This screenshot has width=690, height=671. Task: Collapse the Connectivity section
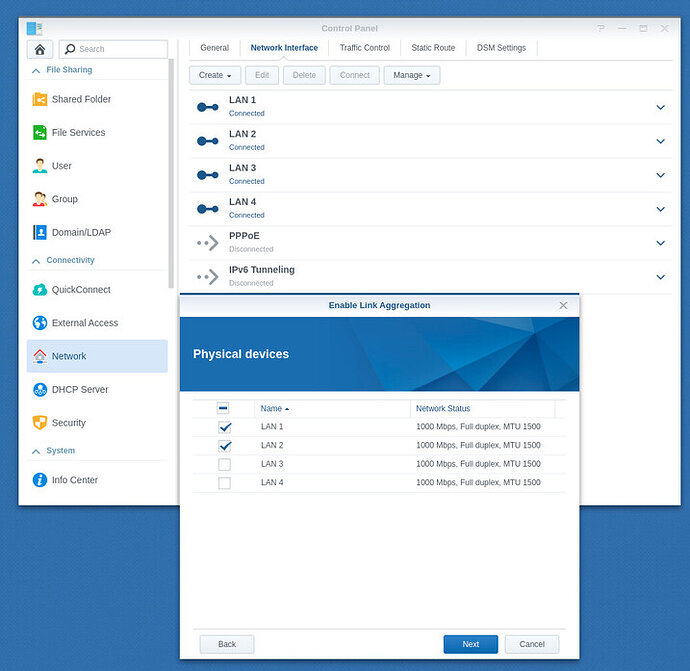[x=37, y=261]
